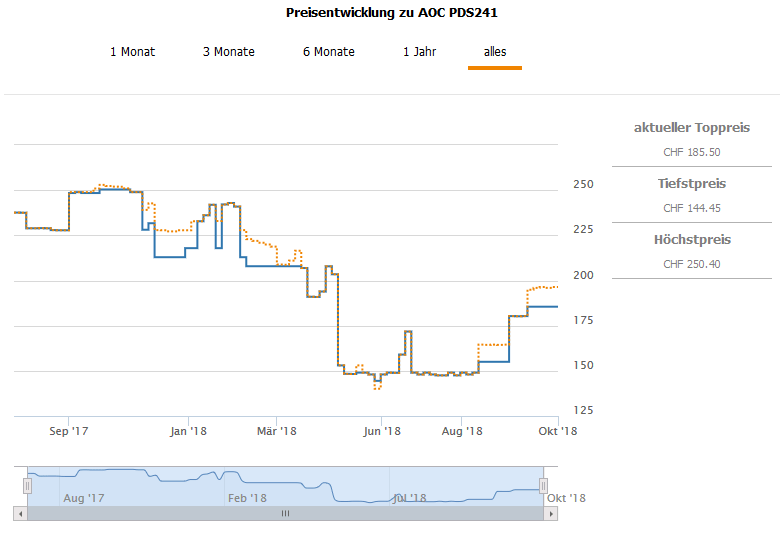Click the CHF 144.45 lowest price value
The image size is (781, 534).
point(692,208)
